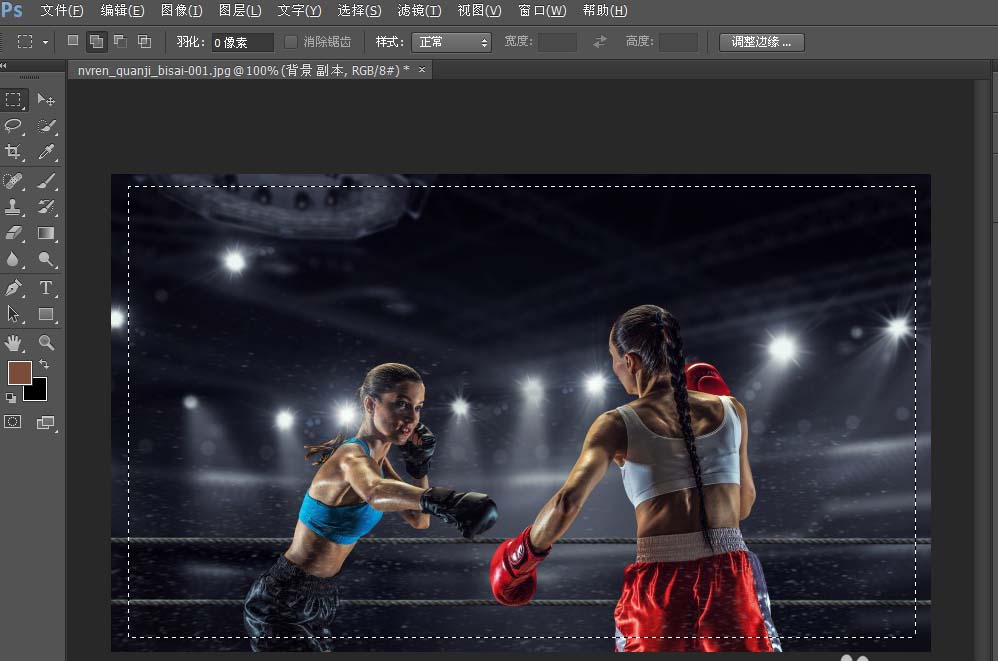Choose the Horizontal Type tool
The image size is (998, 661).
point(46,287)
